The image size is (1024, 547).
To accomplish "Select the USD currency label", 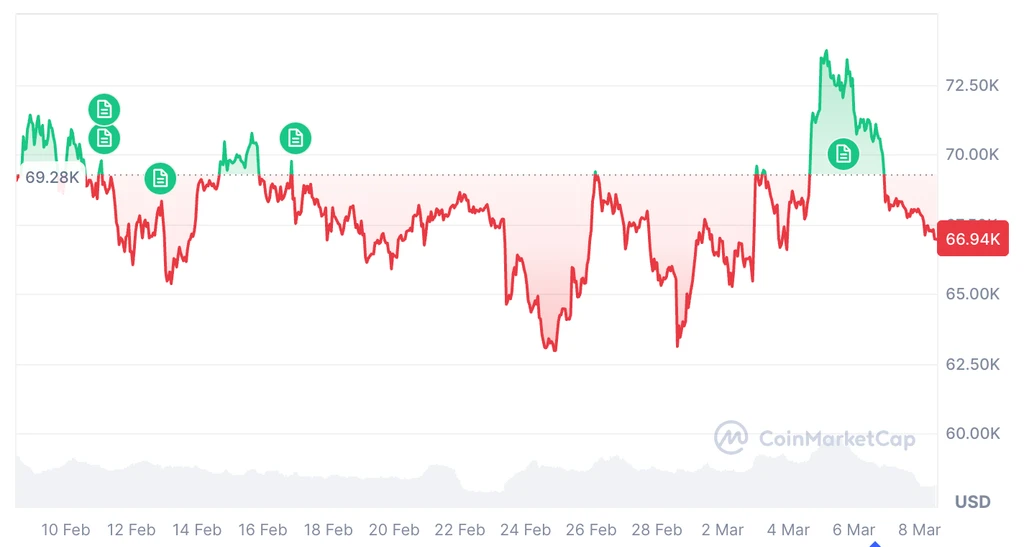I will click(x=972, y=501).
